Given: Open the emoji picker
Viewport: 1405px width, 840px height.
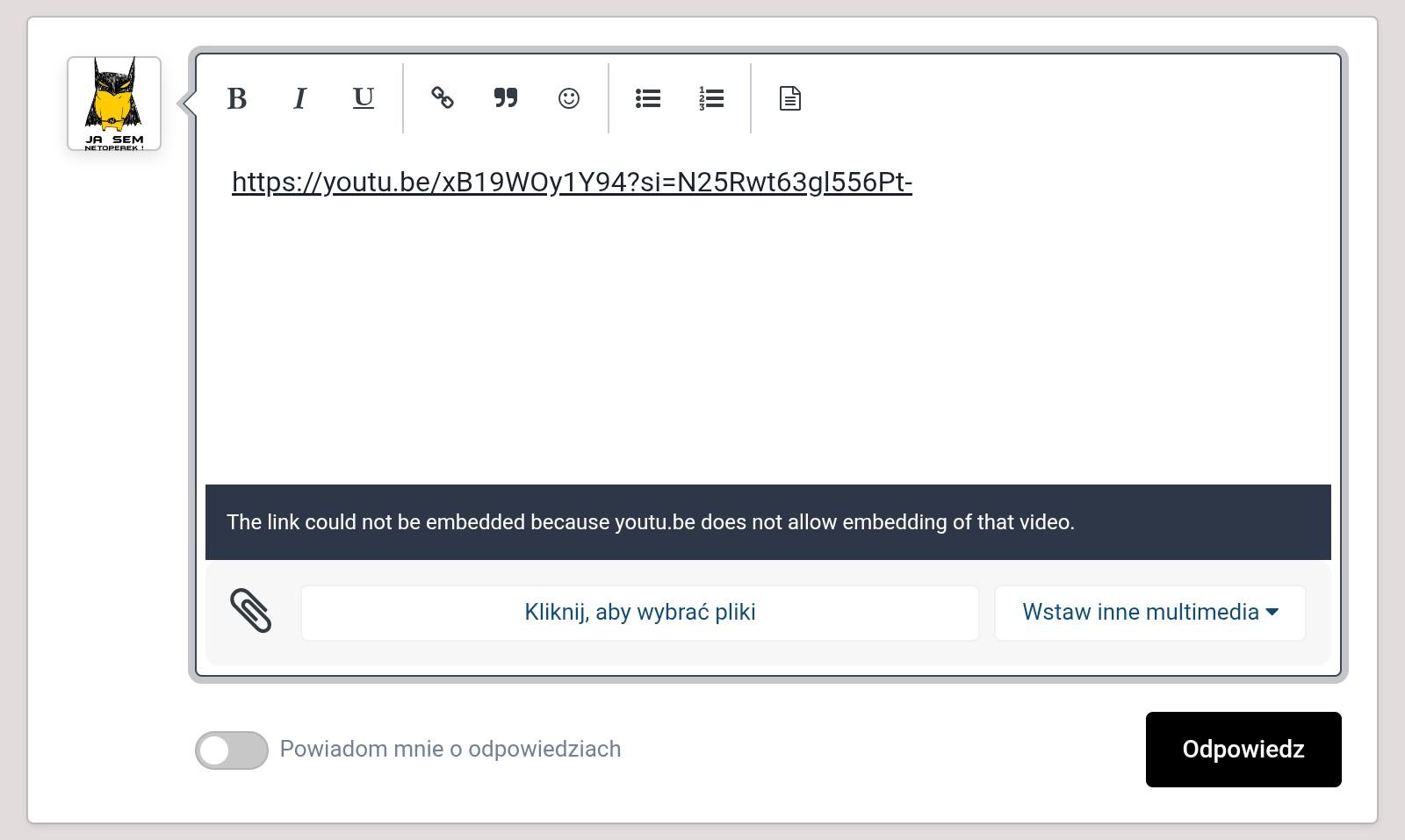Looking at the screenshot, I should coord(568,98).
